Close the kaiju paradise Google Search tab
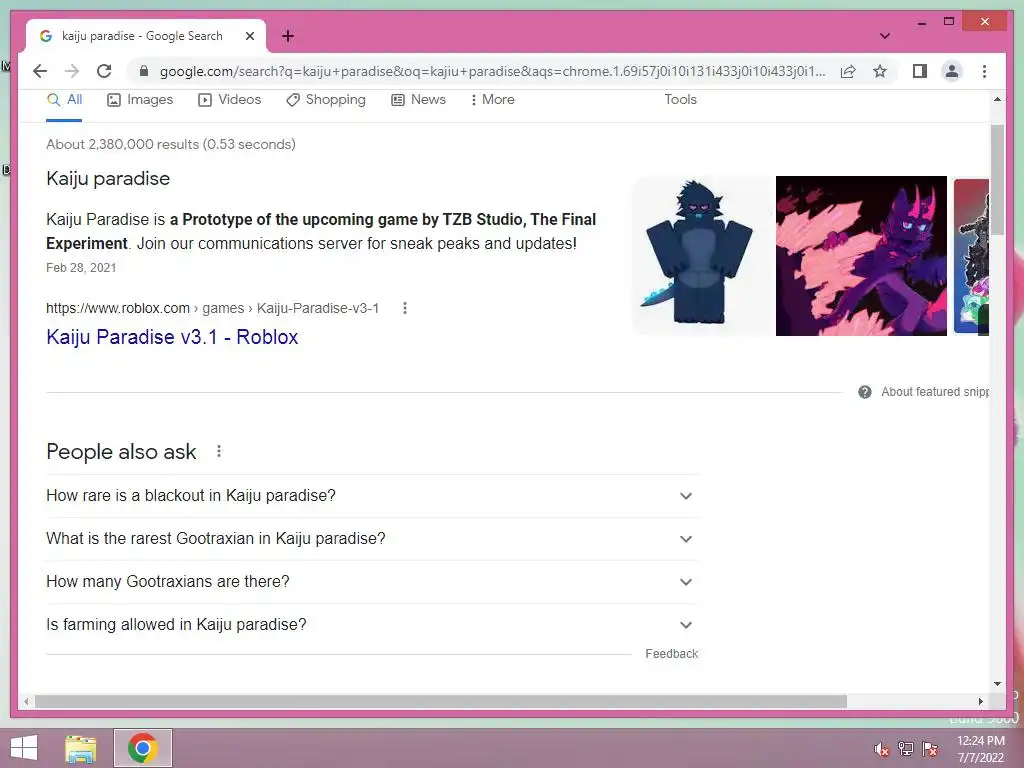 249,36
